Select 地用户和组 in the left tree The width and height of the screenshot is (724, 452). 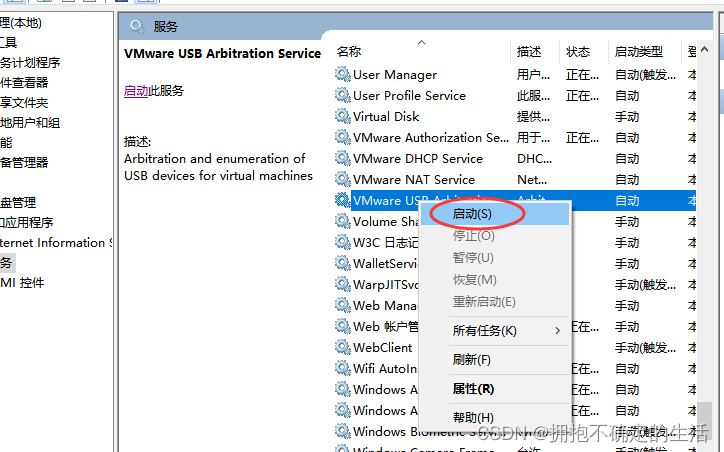30,123
